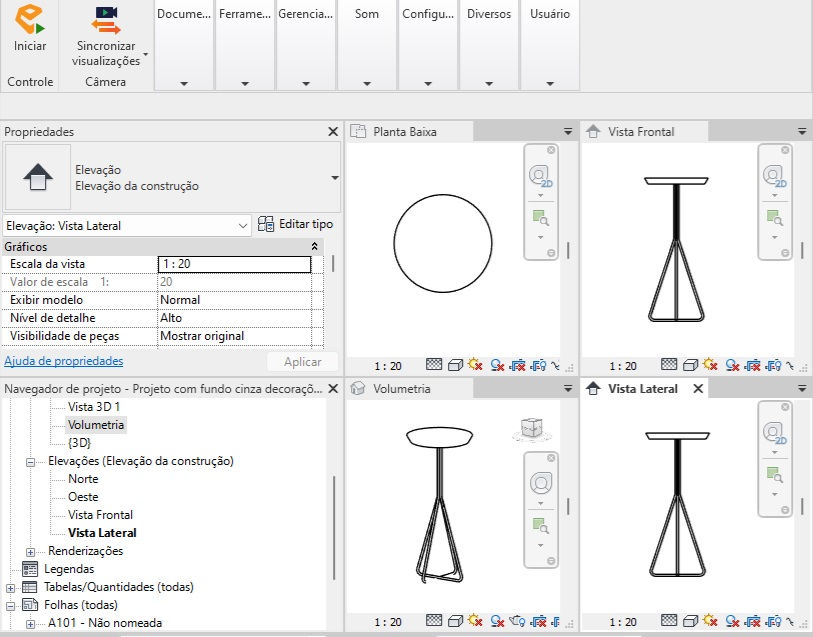Open the Diversos ribbon panel
The height and width of the screenshot is (637, 813).
click(x=489, y=46)
